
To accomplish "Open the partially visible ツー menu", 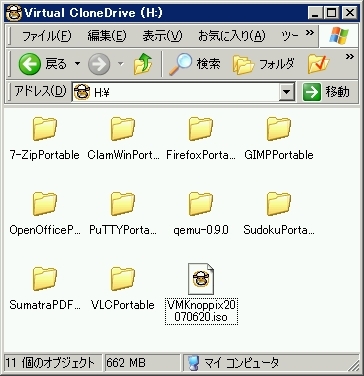I will point(290,36).
